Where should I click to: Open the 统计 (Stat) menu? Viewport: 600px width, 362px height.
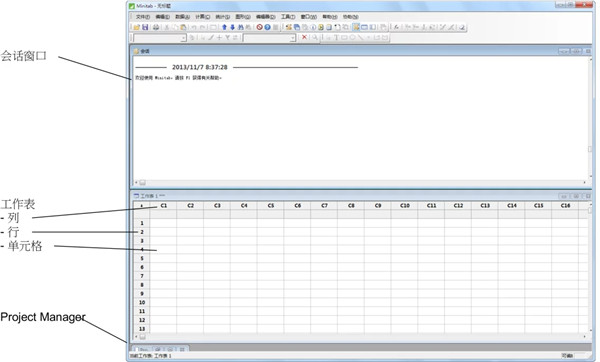click(x=222, y=17)
